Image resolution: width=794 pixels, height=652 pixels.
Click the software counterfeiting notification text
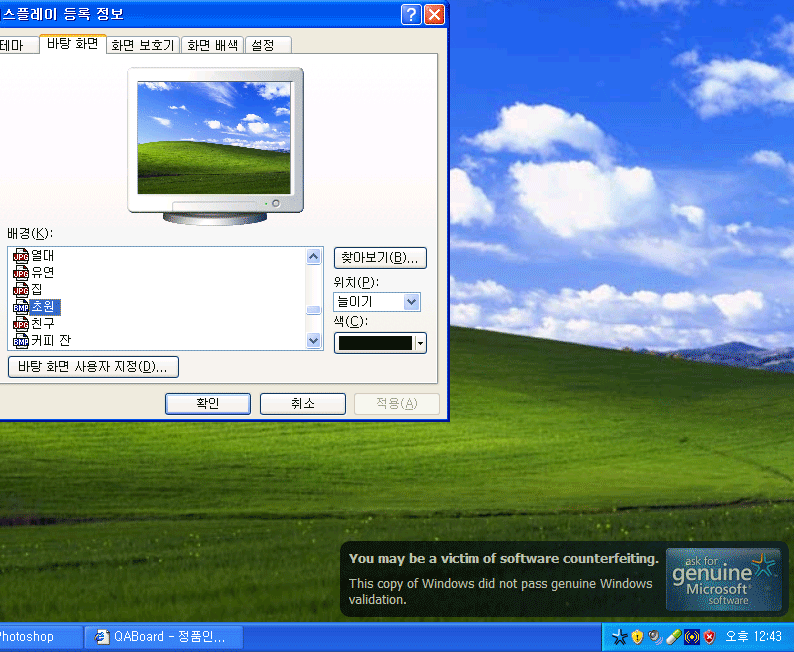pyautogui.click(x=503, y=578)
